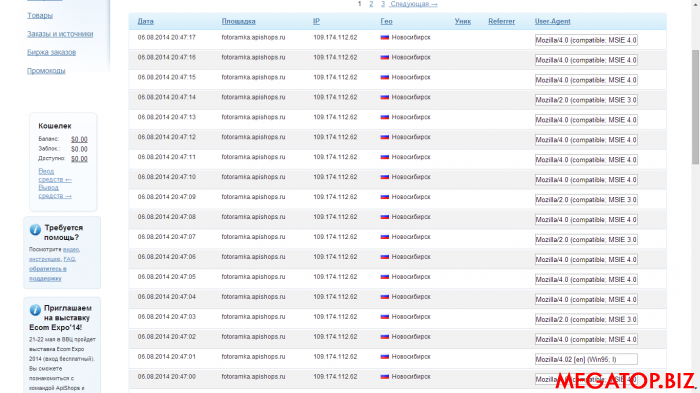700x393 pixels.
Task: Click the Russian flag in the 20:47:01 row
Action: coord(384,357)
